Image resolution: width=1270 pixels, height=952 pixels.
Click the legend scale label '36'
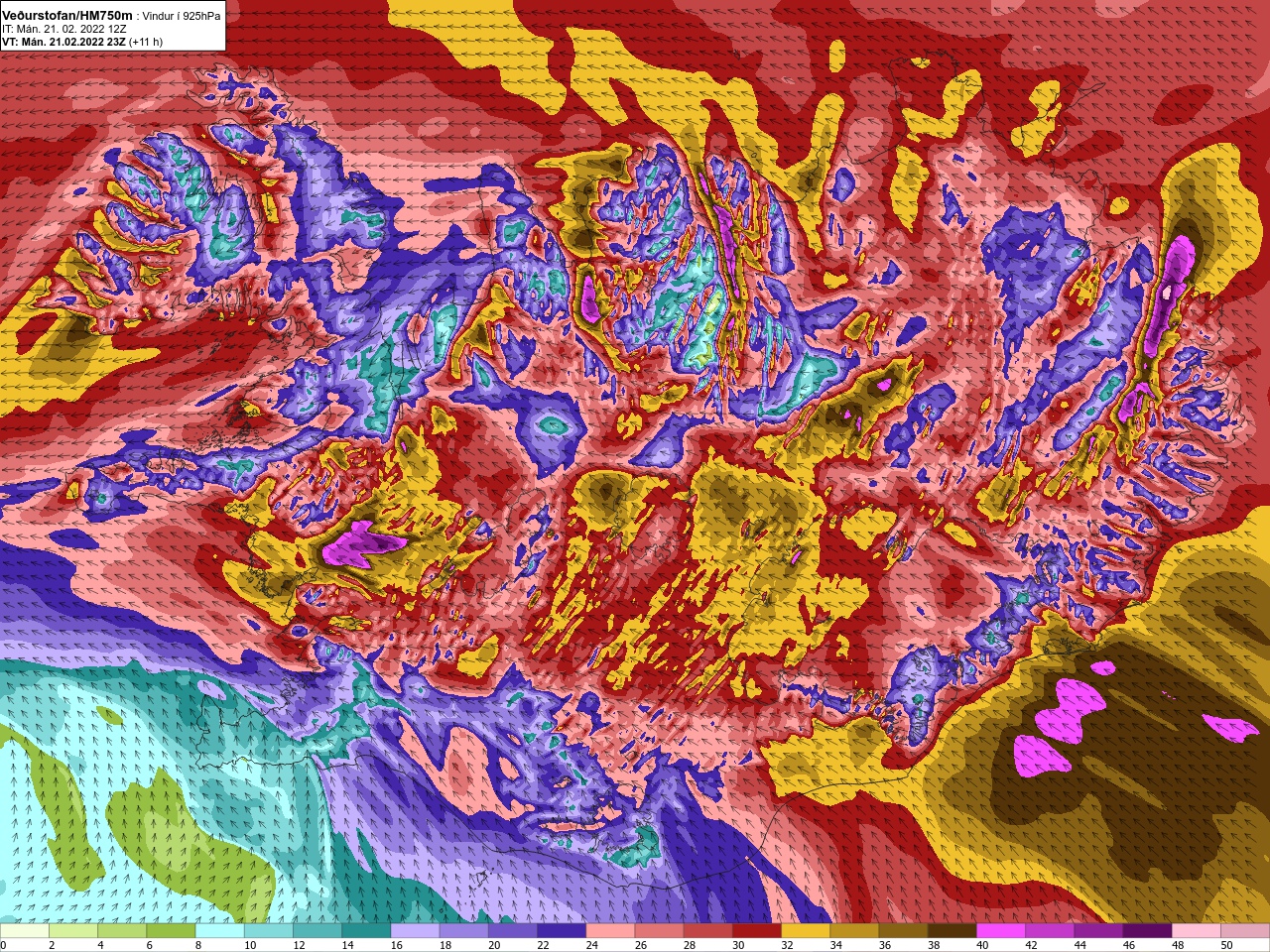point(884,945)
